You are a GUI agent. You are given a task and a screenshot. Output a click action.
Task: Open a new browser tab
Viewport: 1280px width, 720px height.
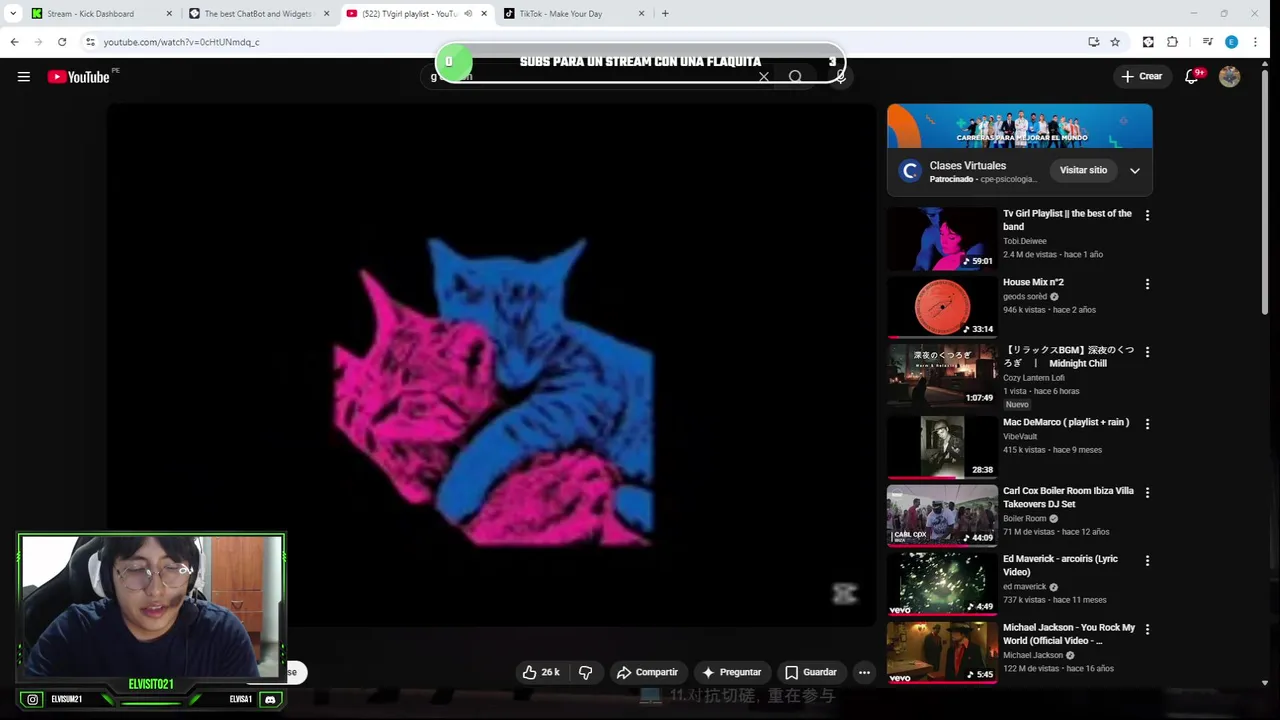point(665,14)
